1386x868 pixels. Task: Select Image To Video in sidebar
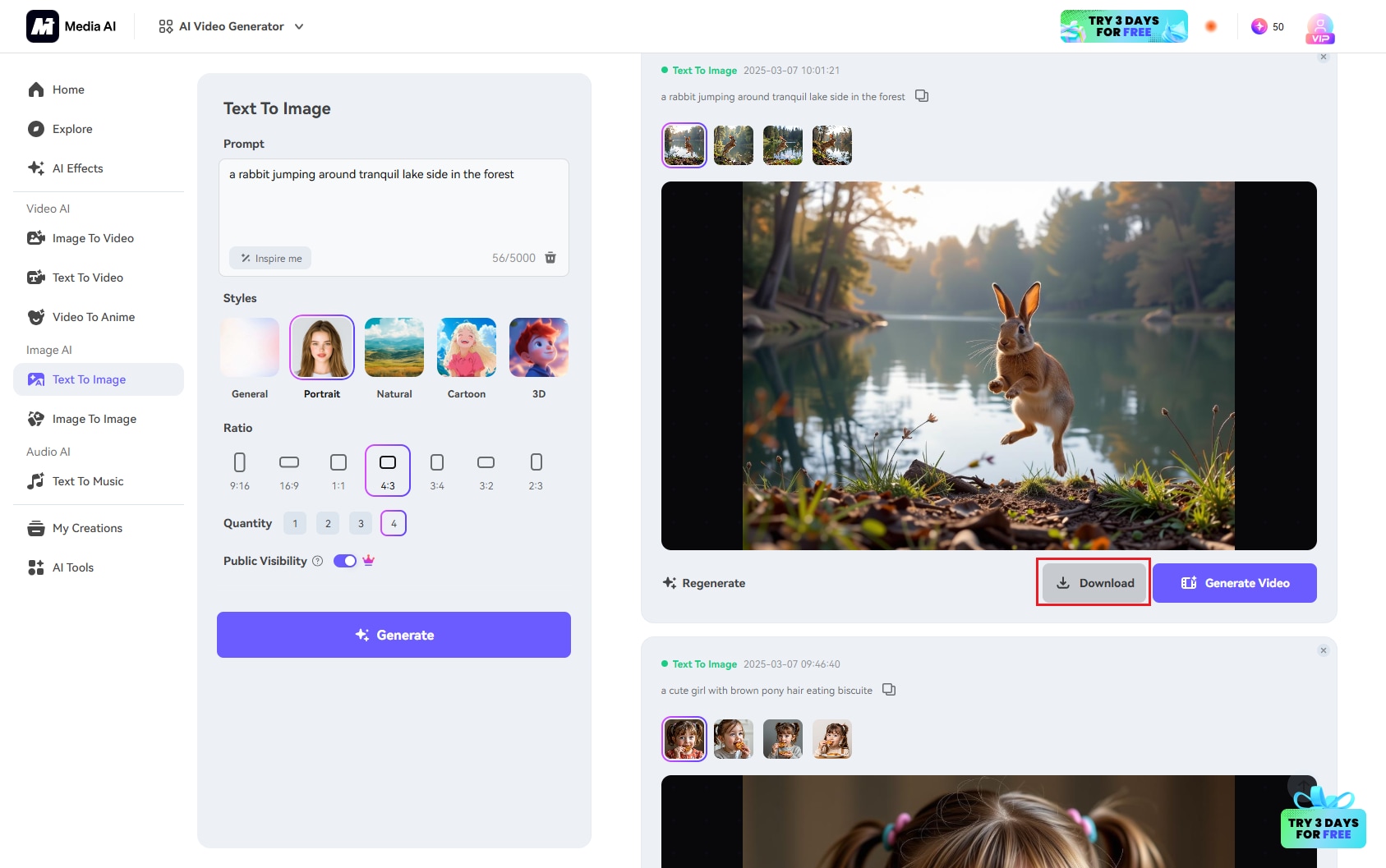point(99,238)
